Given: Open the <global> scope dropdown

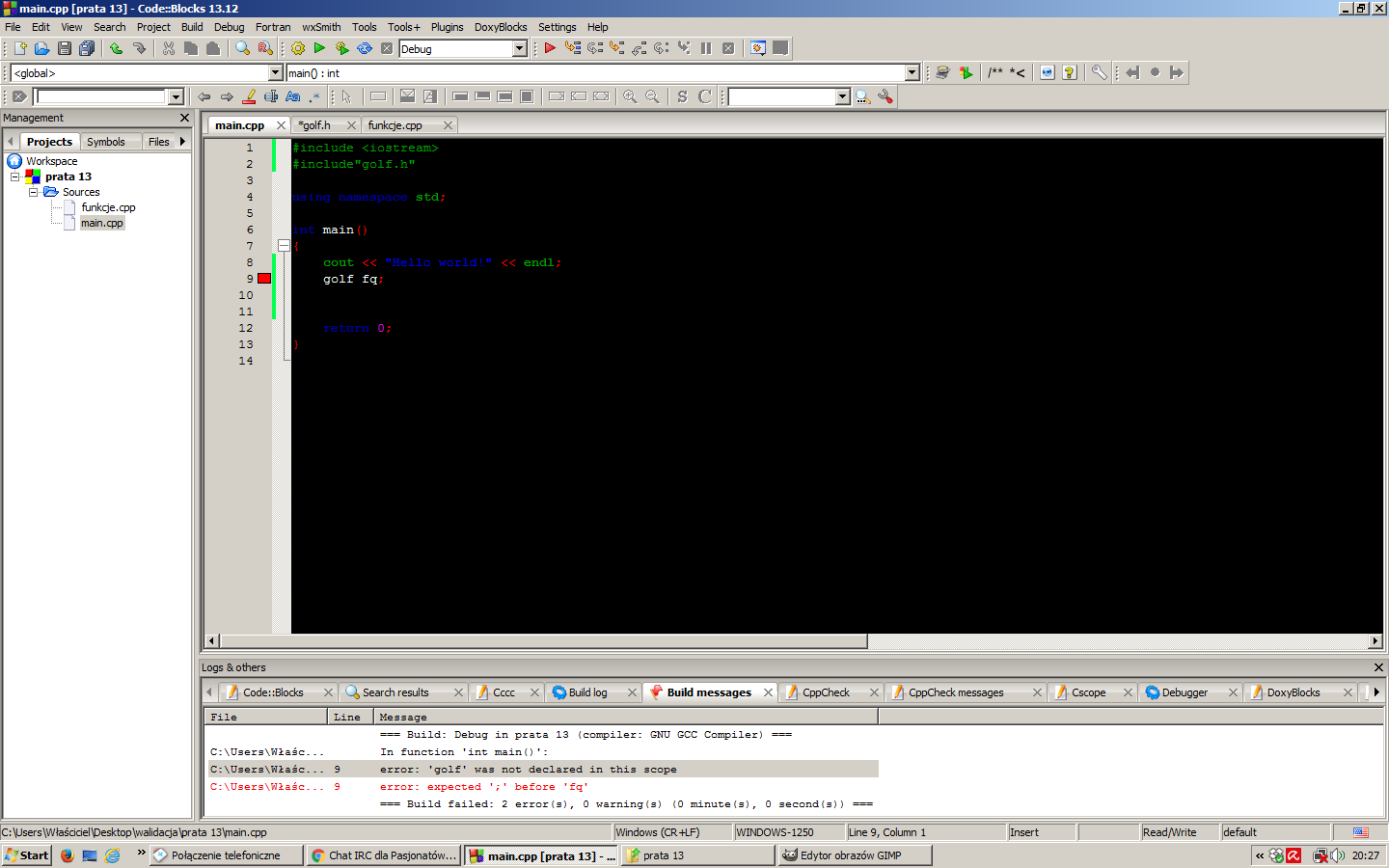Looking at the screenshot, I should [x=275, y=73].
